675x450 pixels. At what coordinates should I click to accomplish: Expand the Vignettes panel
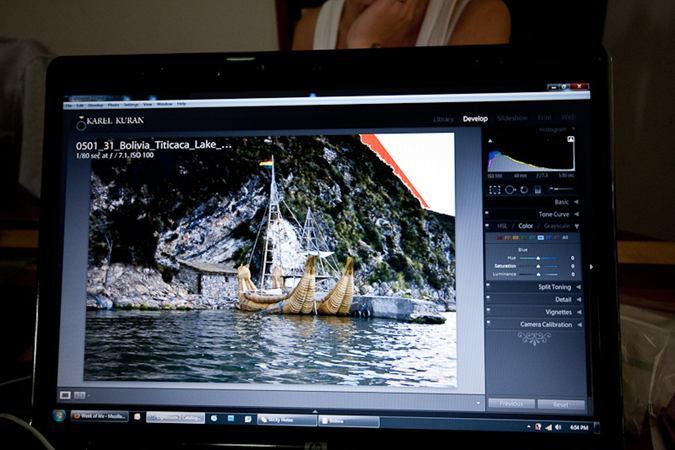[579, 312]
